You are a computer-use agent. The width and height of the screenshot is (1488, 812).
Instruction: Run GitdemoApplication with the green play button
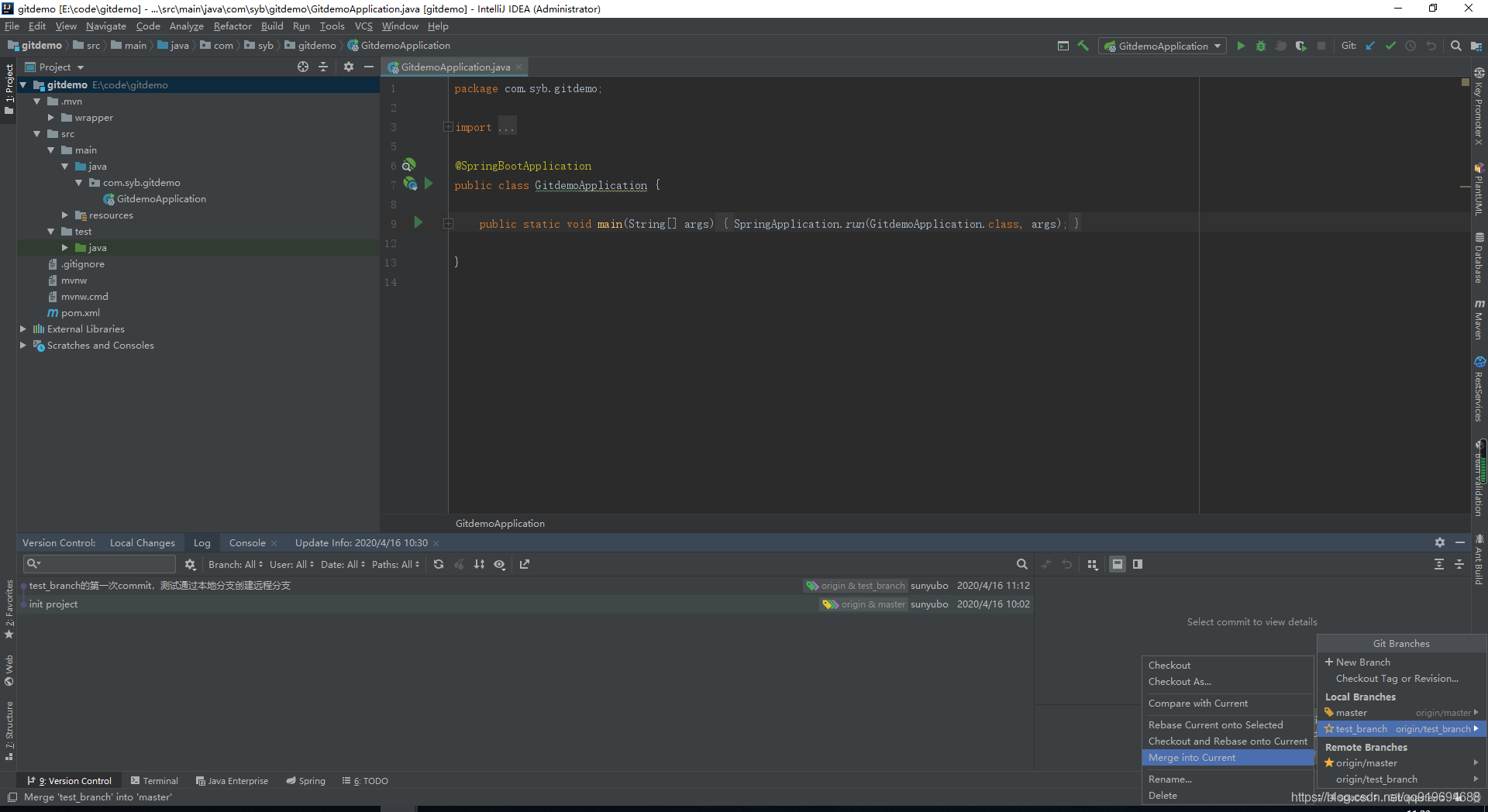1241,46
